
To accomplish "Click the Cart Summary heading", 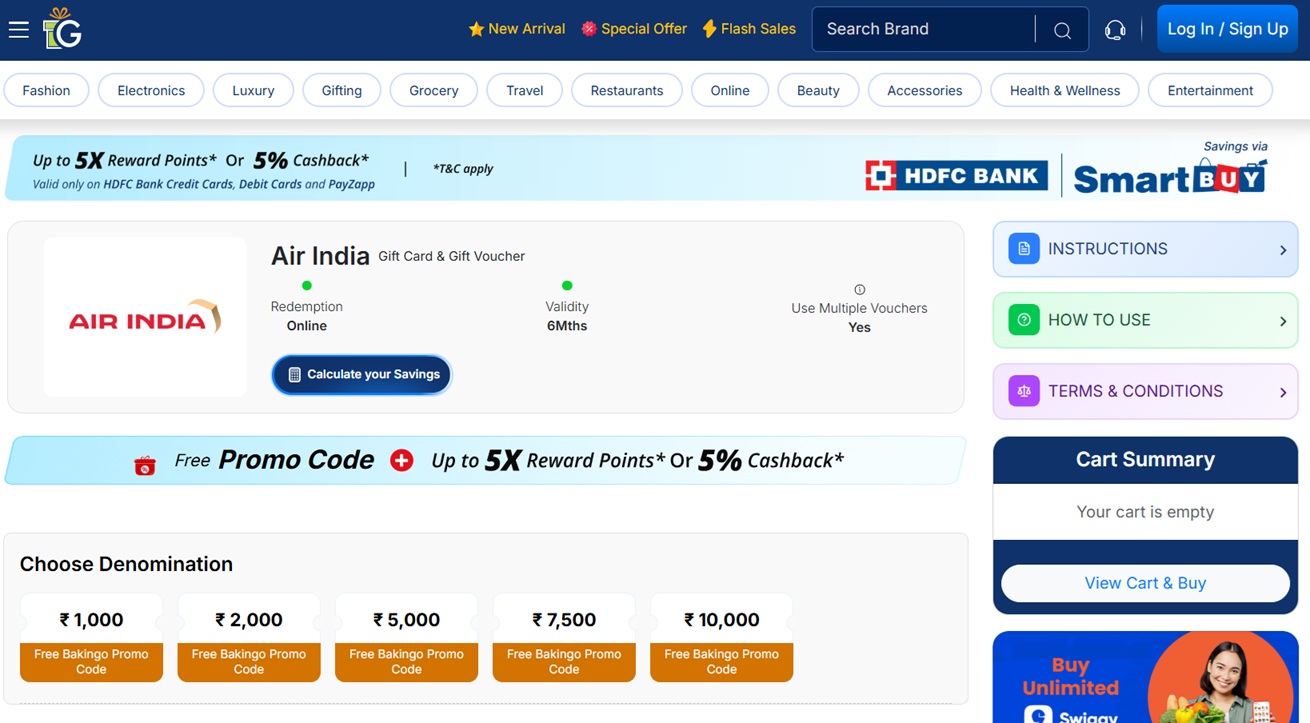I will pyautogui.click(x=1145, y=460).
